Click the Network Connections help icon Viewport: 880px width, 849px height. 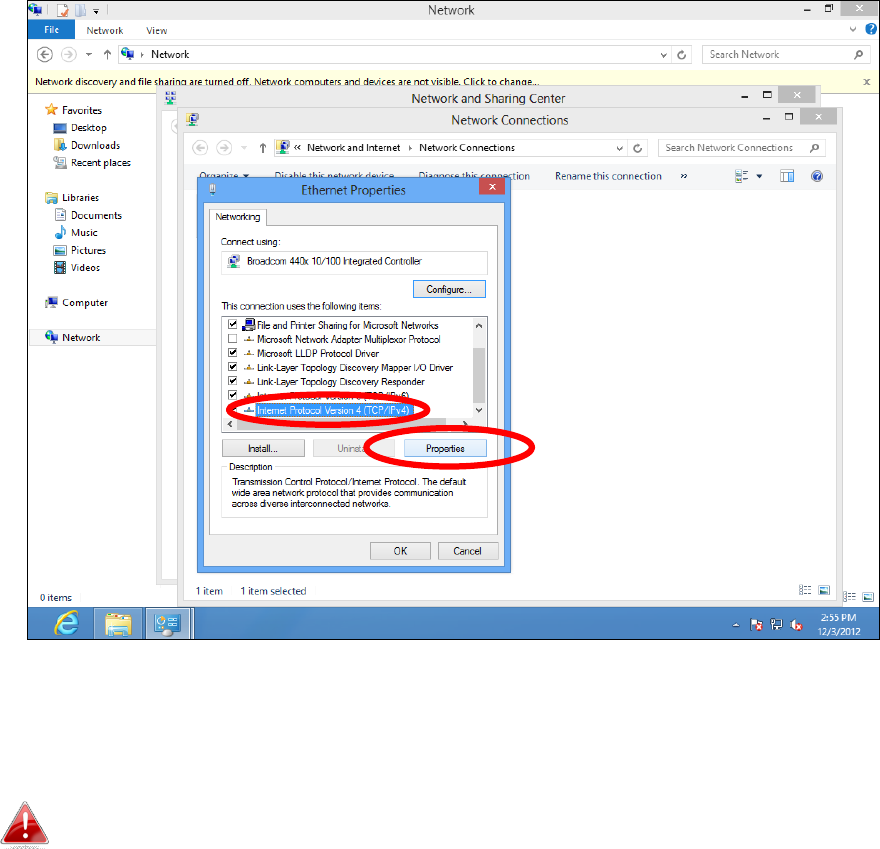[x=817, y=176]
